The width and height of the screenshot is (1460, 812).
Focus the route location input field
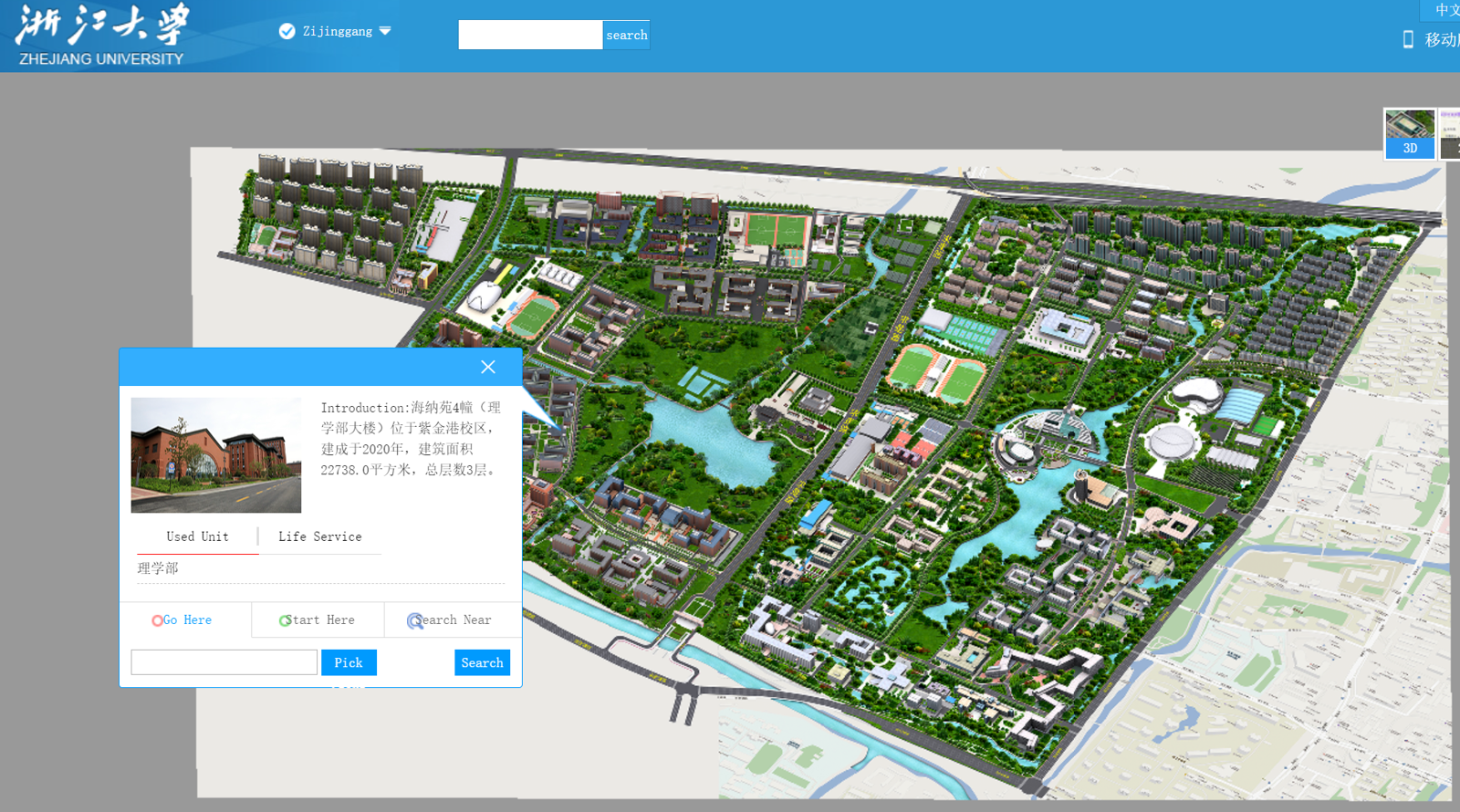(224, 662)
